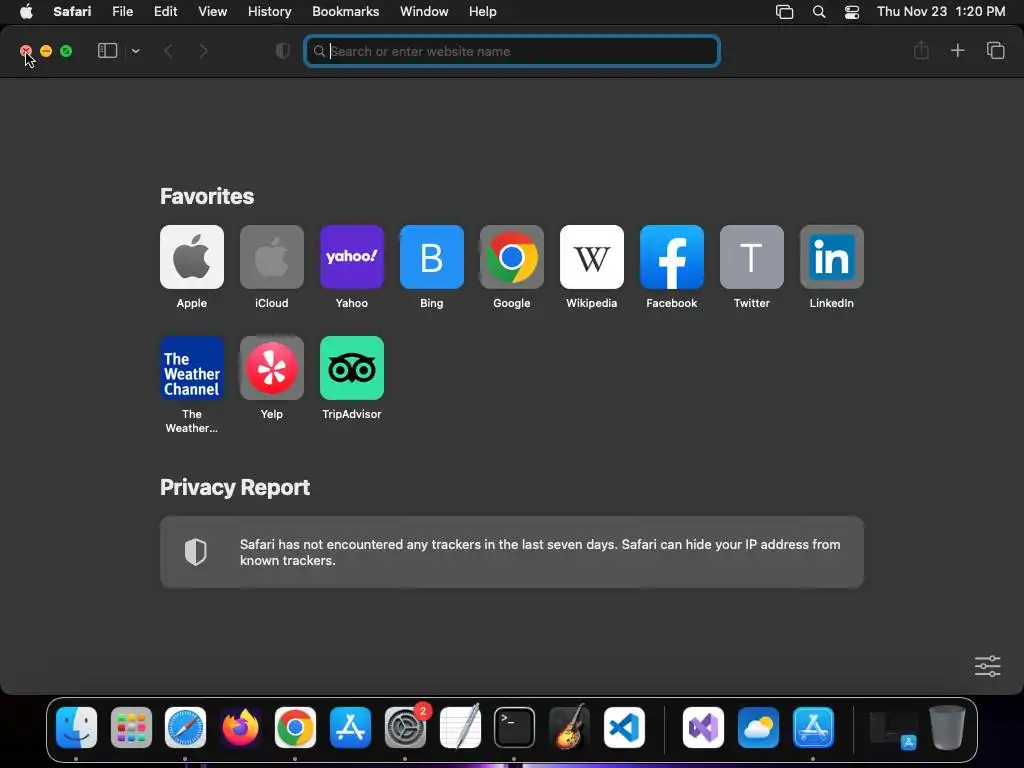The height and width of the screenshot is (768, 1024).
Task: Open the iCloud favorite
Action: click(x=272, y=257)
